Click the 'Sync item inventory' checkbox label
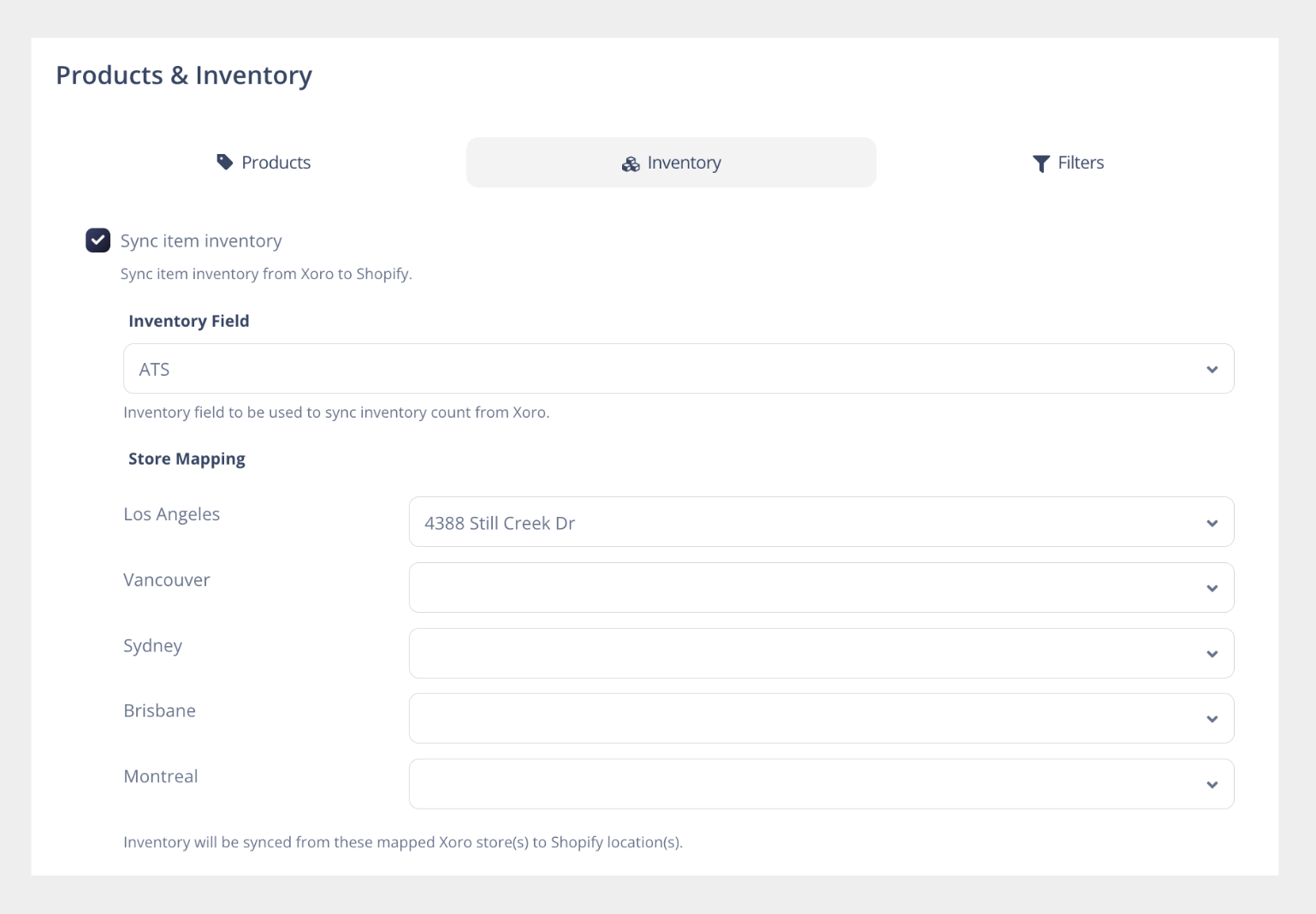Screen dimensions: 1316x914 pos(201,241)
